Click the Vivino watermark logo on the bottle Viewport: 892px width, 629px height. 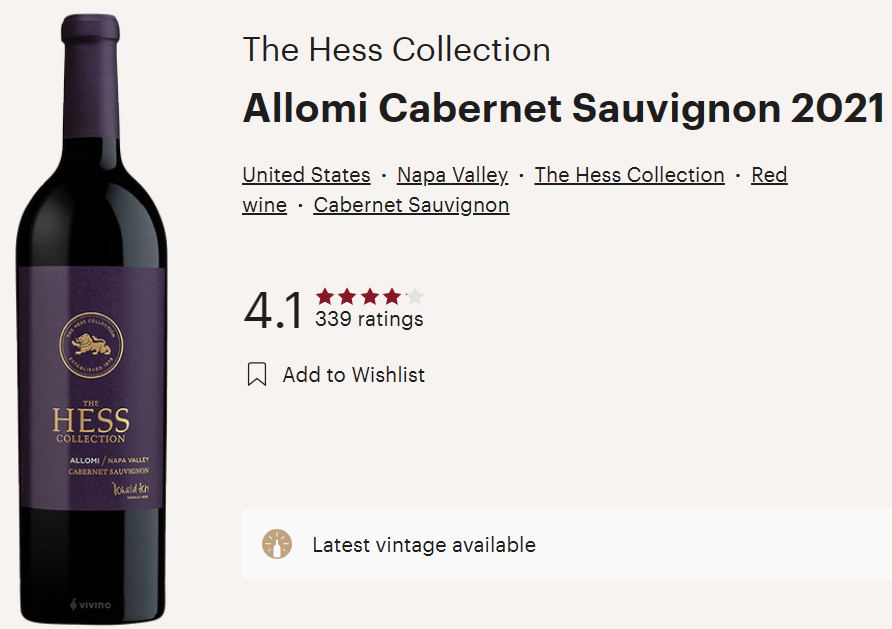click(91, 604)
